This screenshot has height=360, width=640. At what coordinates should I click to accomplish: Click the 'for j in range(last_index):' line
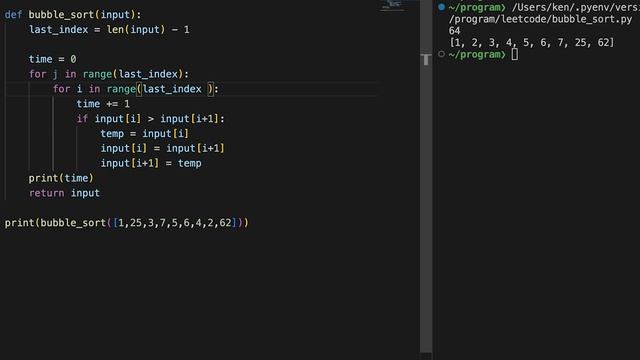109,74
